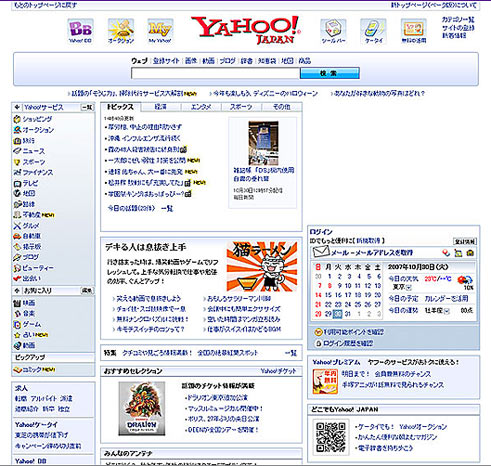Open Finance in the services sidebar
The image size is (491, 466).
(38, 172)
